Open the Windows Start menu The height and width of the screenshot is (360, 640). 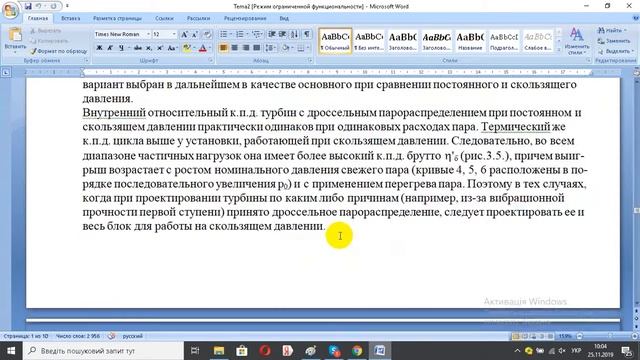[11, 351]
